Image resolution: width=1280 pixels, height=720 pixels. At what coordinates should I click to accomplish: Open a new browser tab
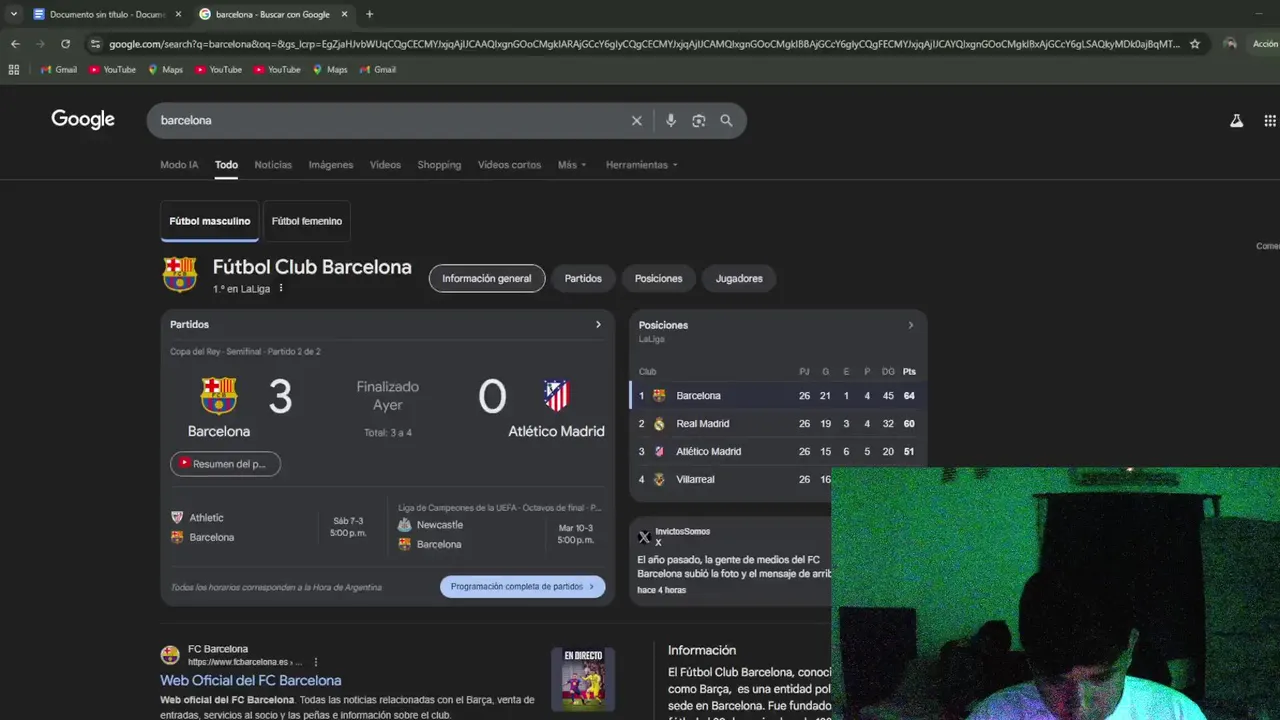coord(369,14)
